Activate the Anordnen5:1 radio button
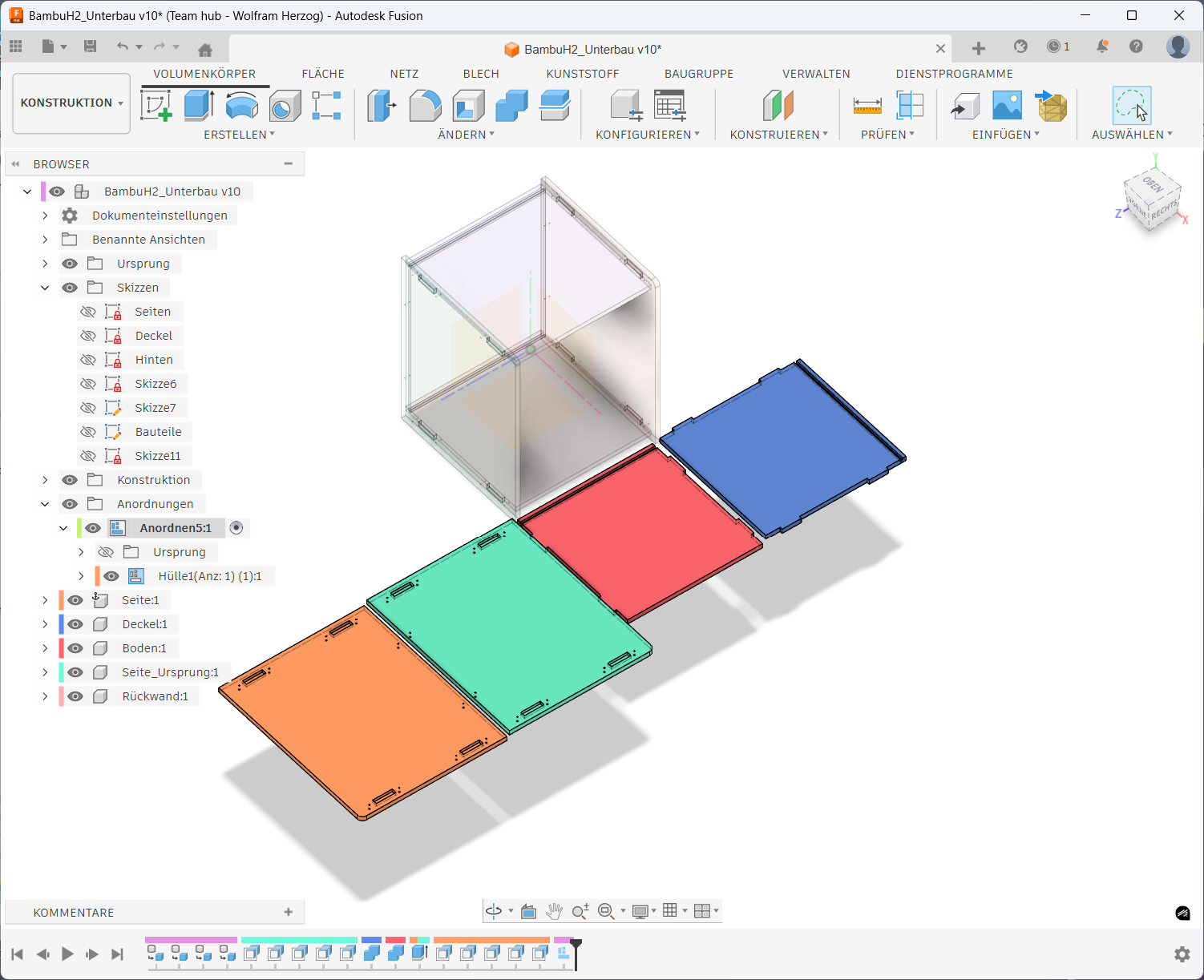Viewport: 1204px width, 980px height. click(236, 528)
